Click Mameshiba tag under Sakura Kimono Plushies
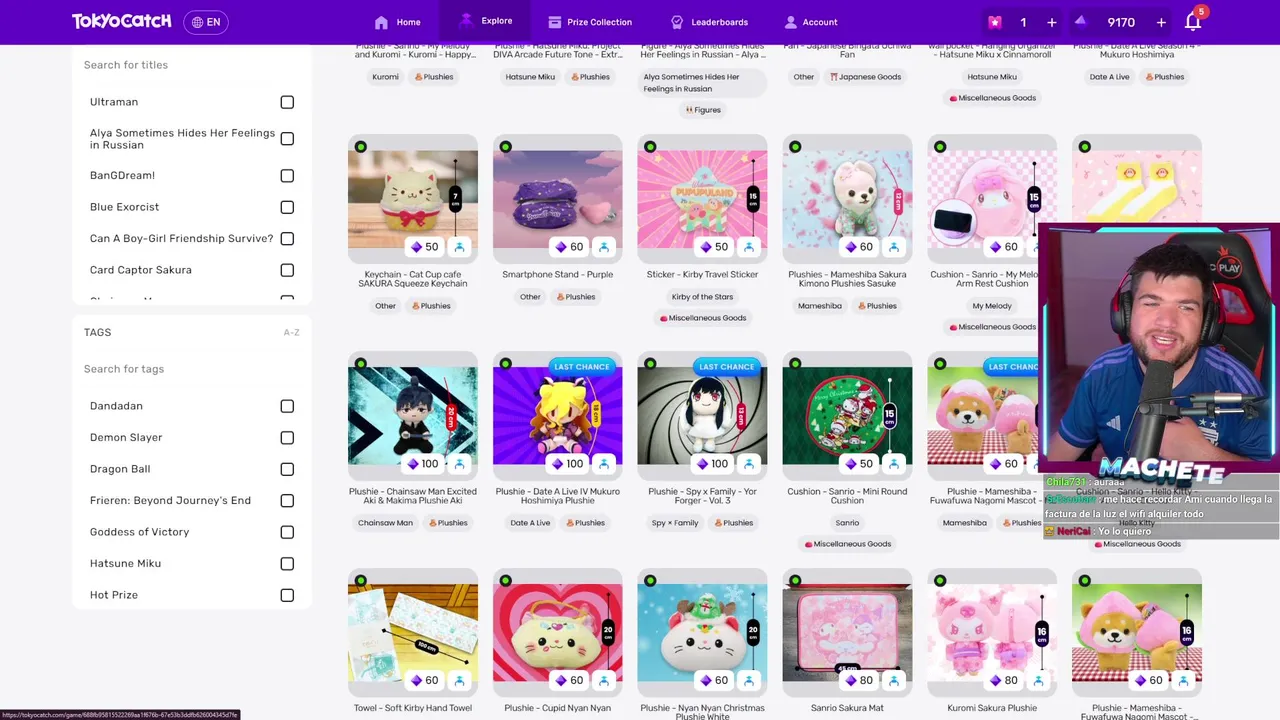1280x720 pixels. point(819,306)
